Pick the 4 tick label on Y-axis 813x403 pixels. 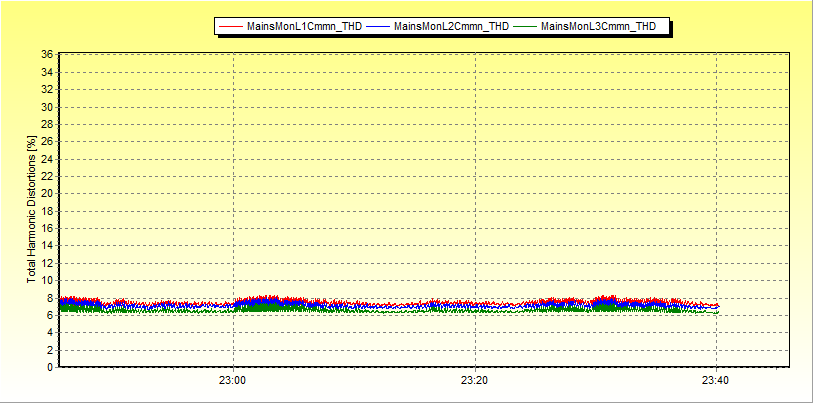(50, 333)
